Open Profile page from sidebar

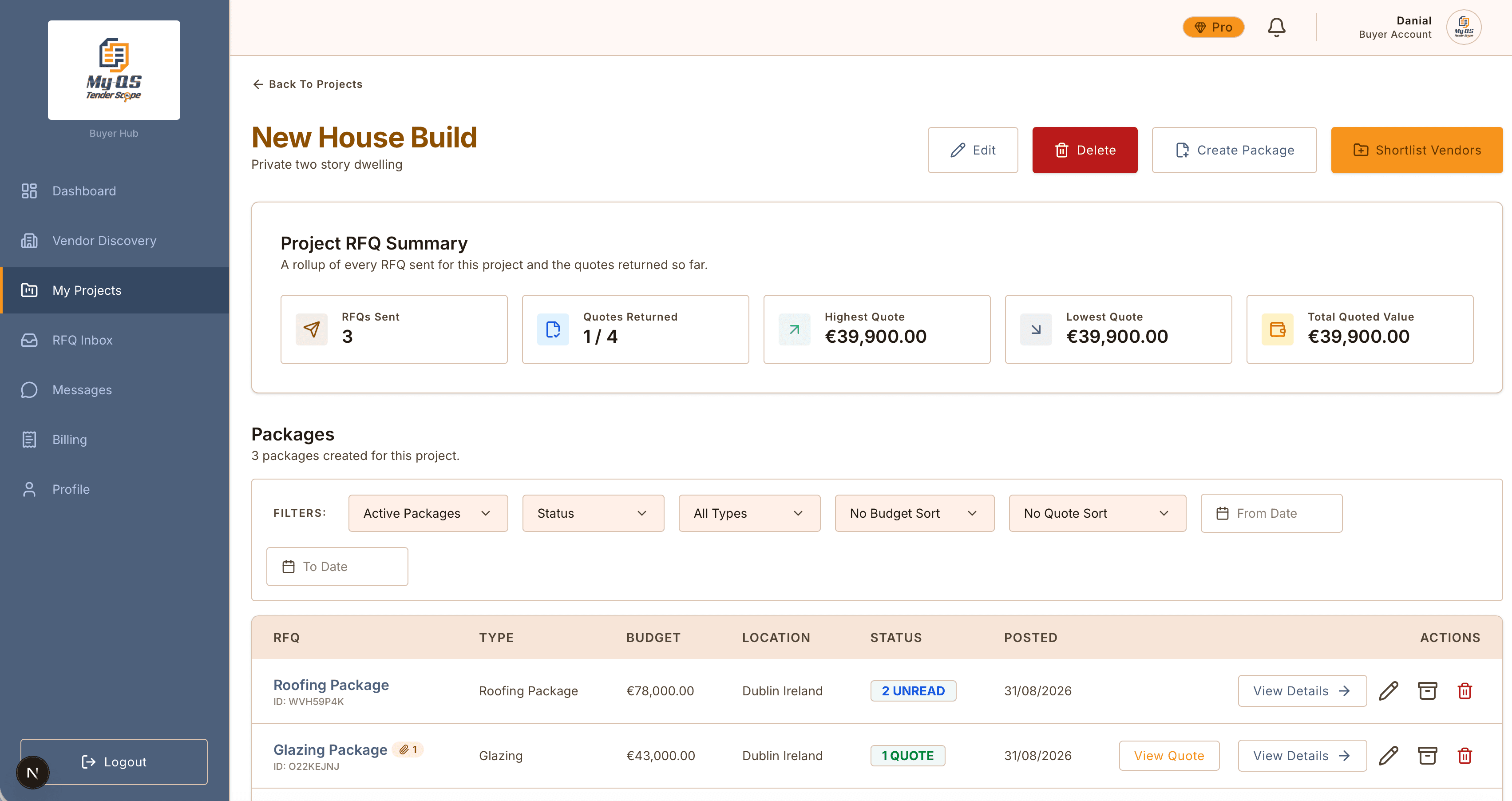(115, 489)
